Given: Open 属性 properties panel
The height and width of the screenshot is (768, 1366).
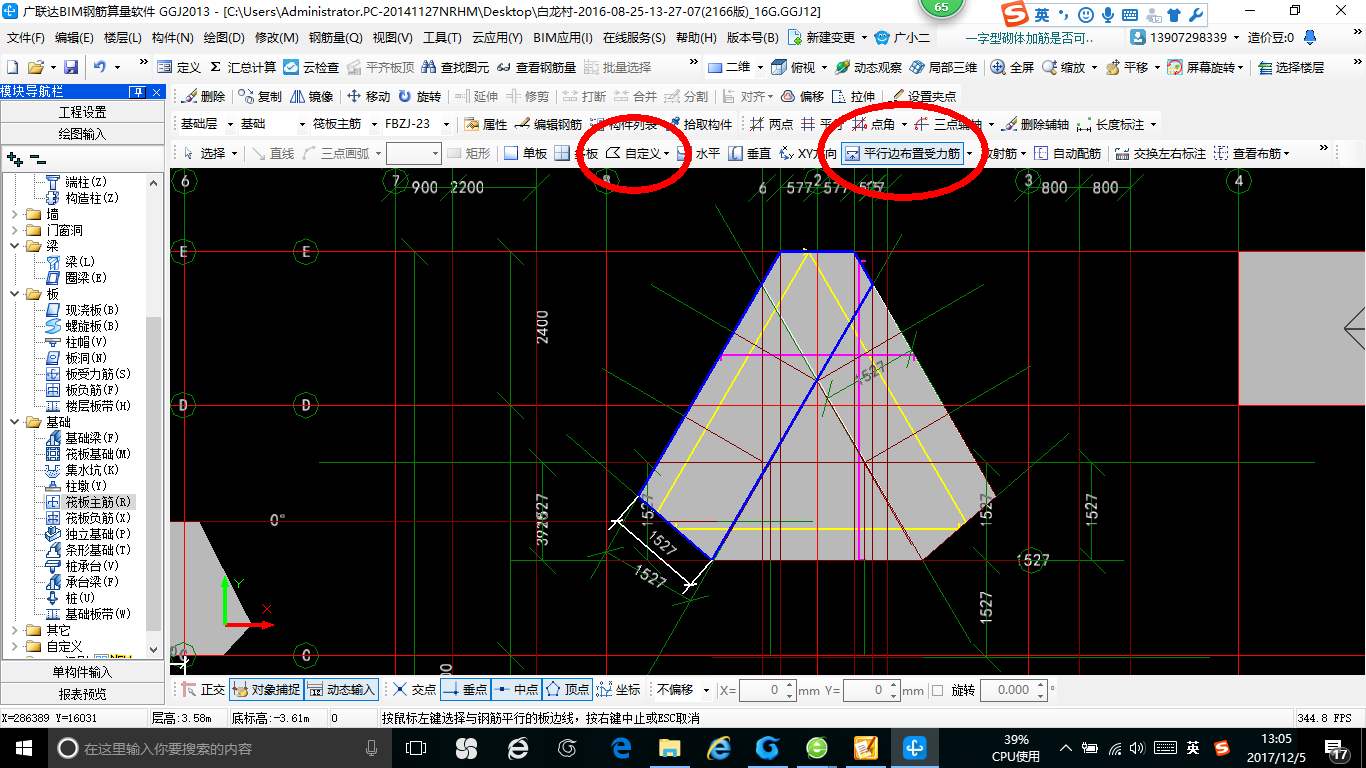Looking at the screenshot, I should 486,125.
